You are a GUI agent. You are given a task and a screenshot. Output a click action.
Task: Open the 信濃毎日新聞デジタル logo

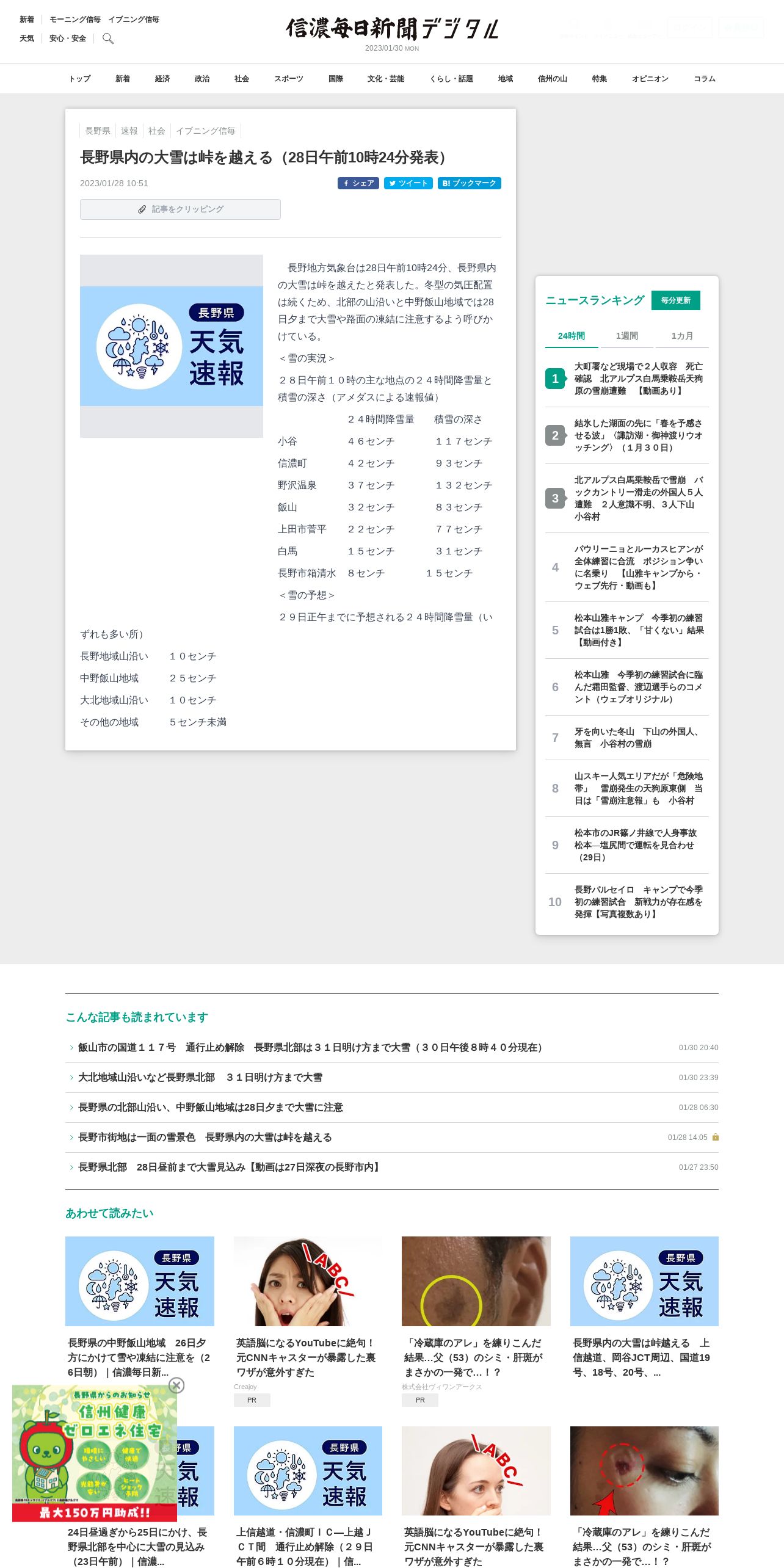click(x=392, y=28)
